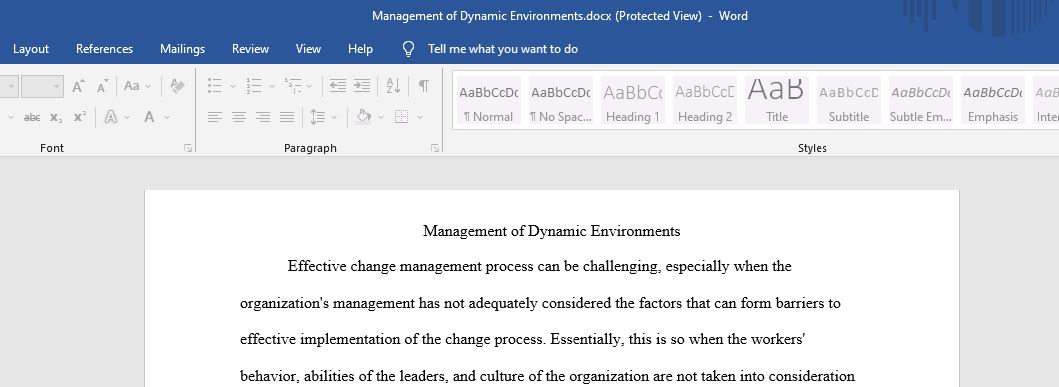Expand the multilevel list dropdown
1059x387 pixels.
pyautogui.click(x=309, y=86)
